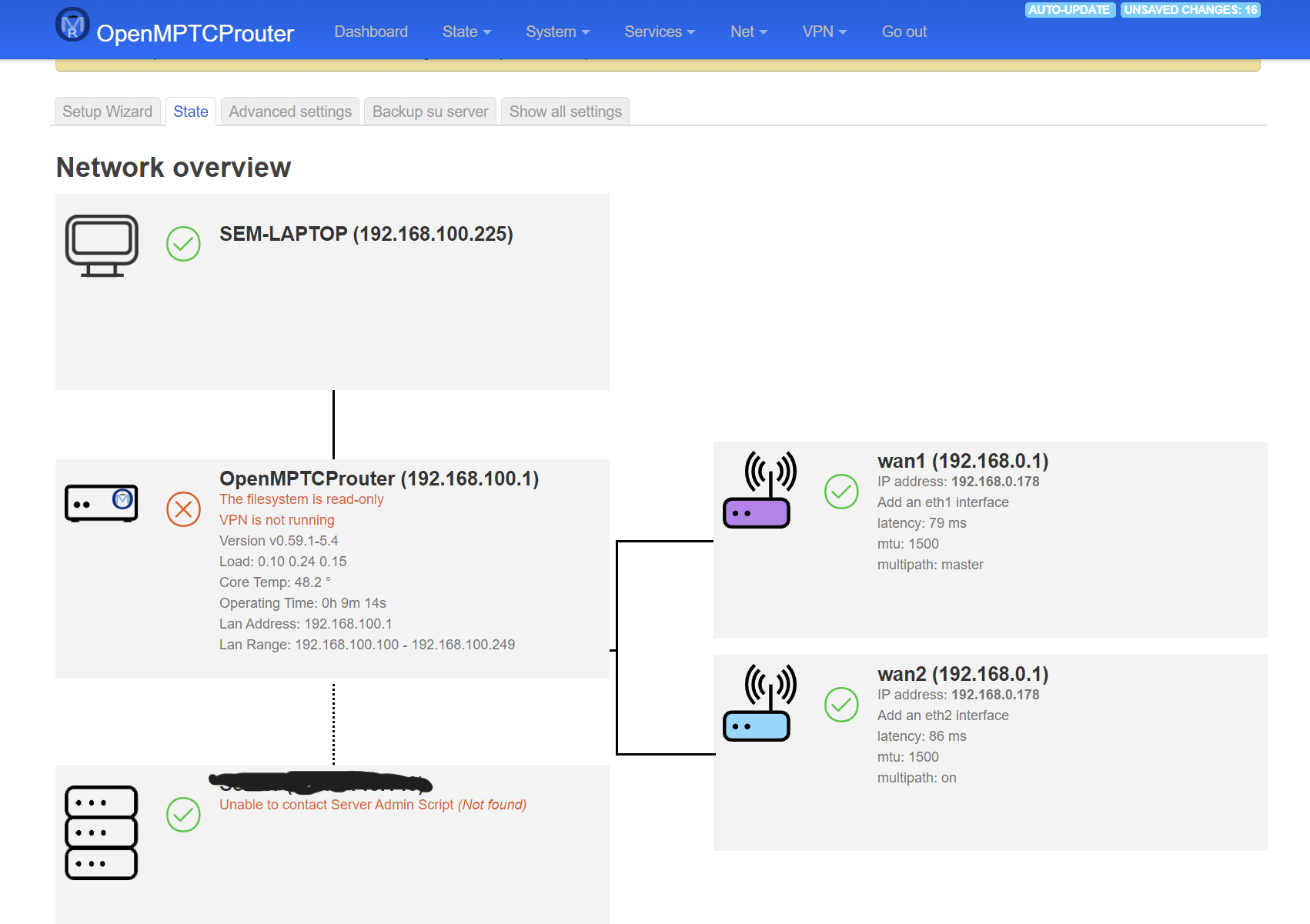Click the green checkmark beside wan2
Screen dimensions: 1310x924
pos(841,705)
